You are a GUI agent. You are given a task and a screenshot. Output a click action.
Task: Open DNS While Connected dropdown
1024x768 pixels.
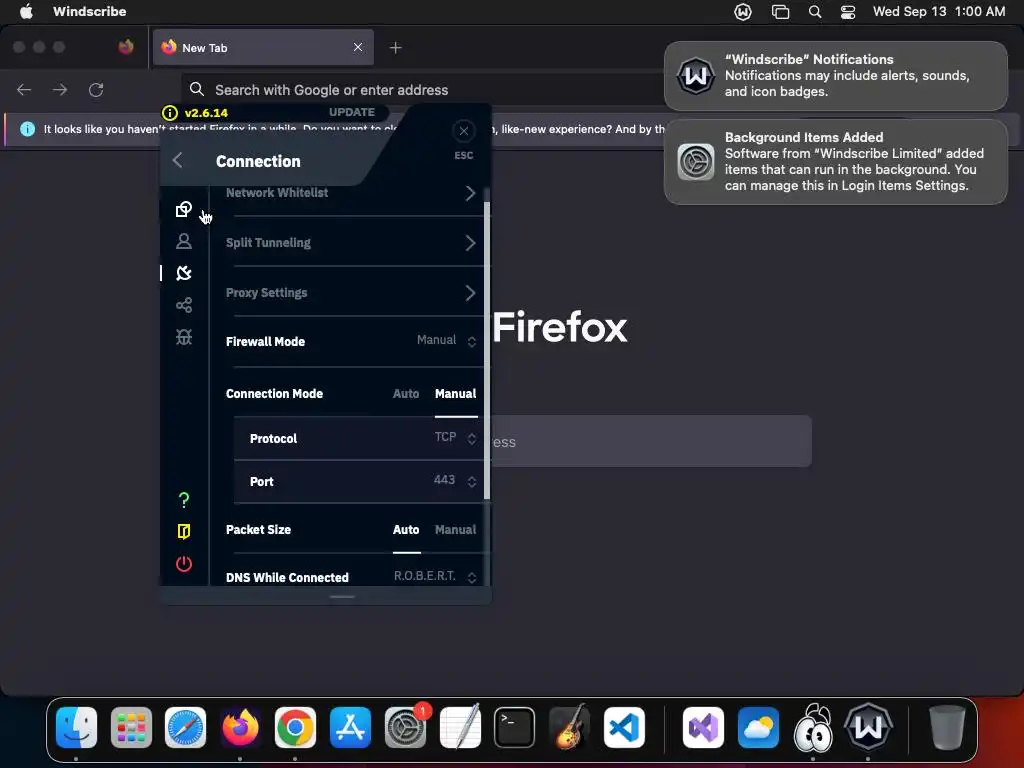[436, 577]
